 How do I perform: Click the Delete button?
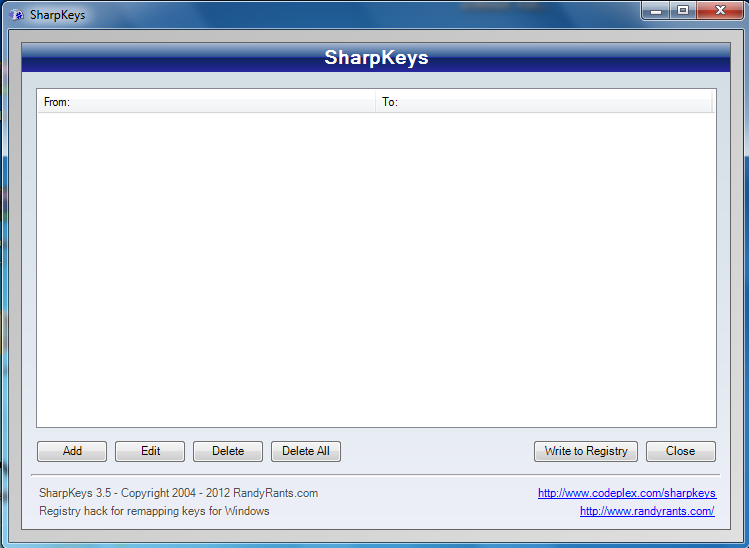pyautogui.click(x=228, y=451)
